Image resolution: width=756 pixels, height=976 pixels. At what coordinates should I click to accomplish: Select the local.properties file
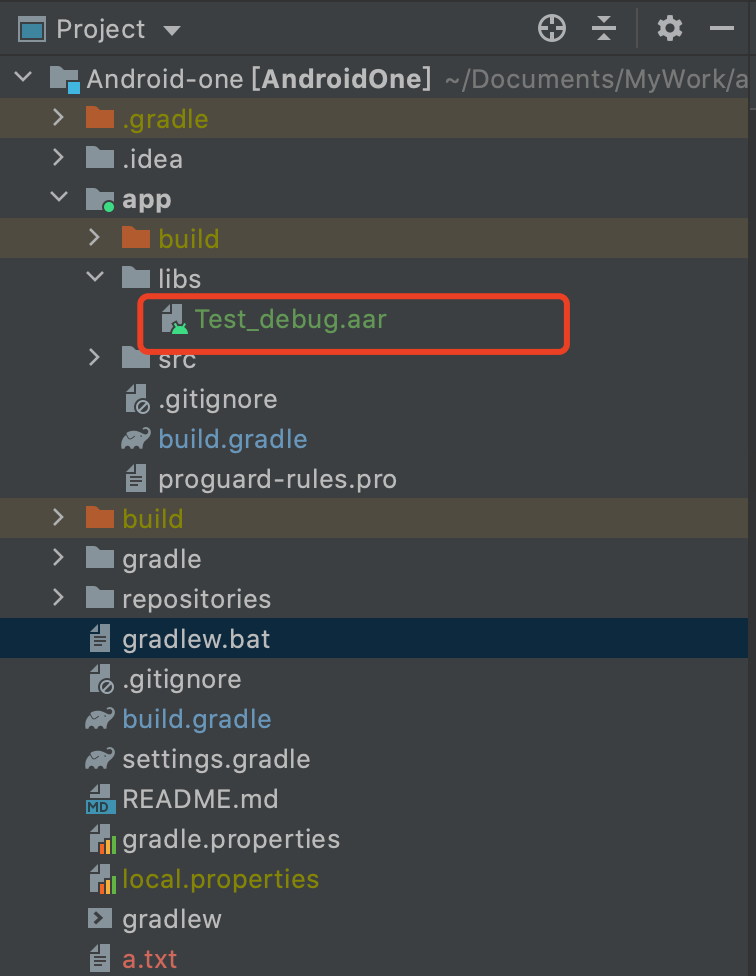[220, 879]
